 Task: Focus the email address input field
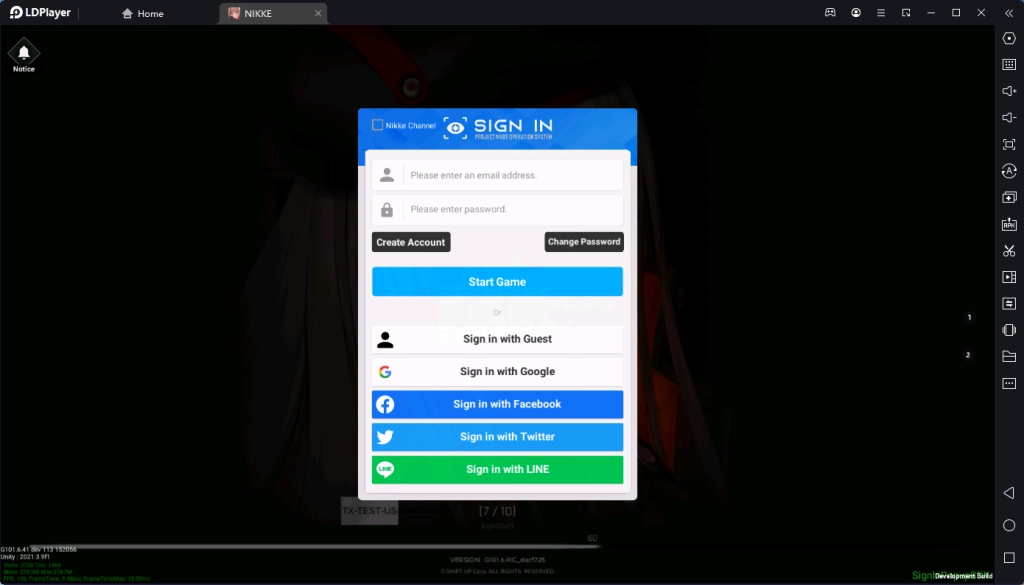point(497,175)
